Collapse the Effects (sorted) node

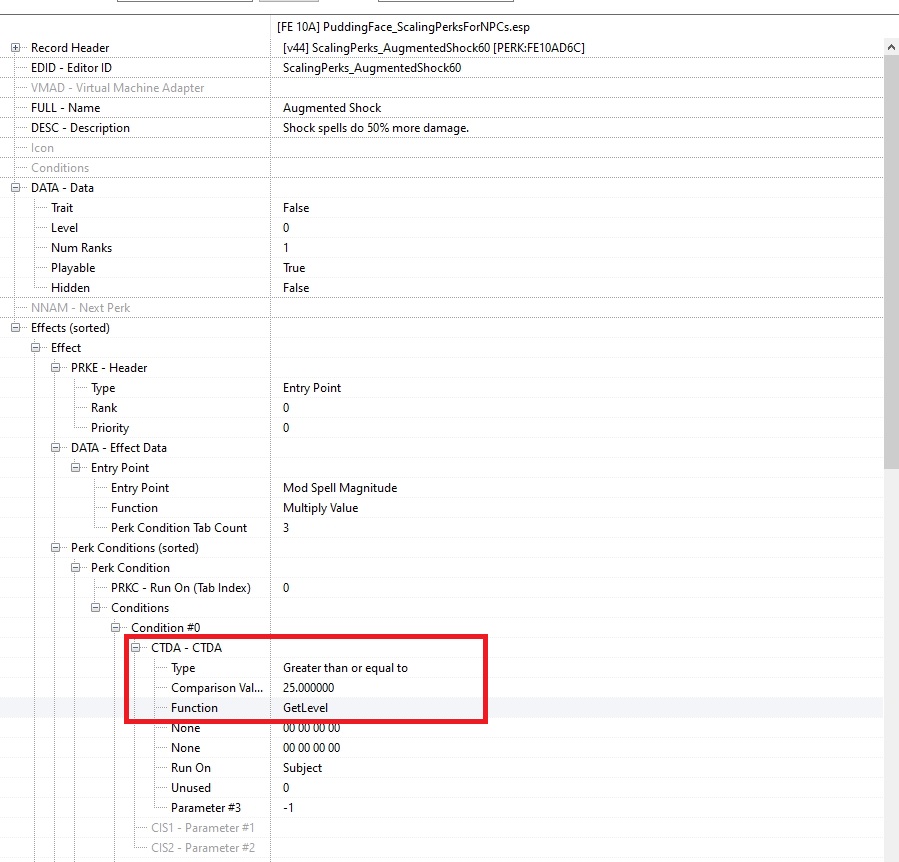pos(15,327)
